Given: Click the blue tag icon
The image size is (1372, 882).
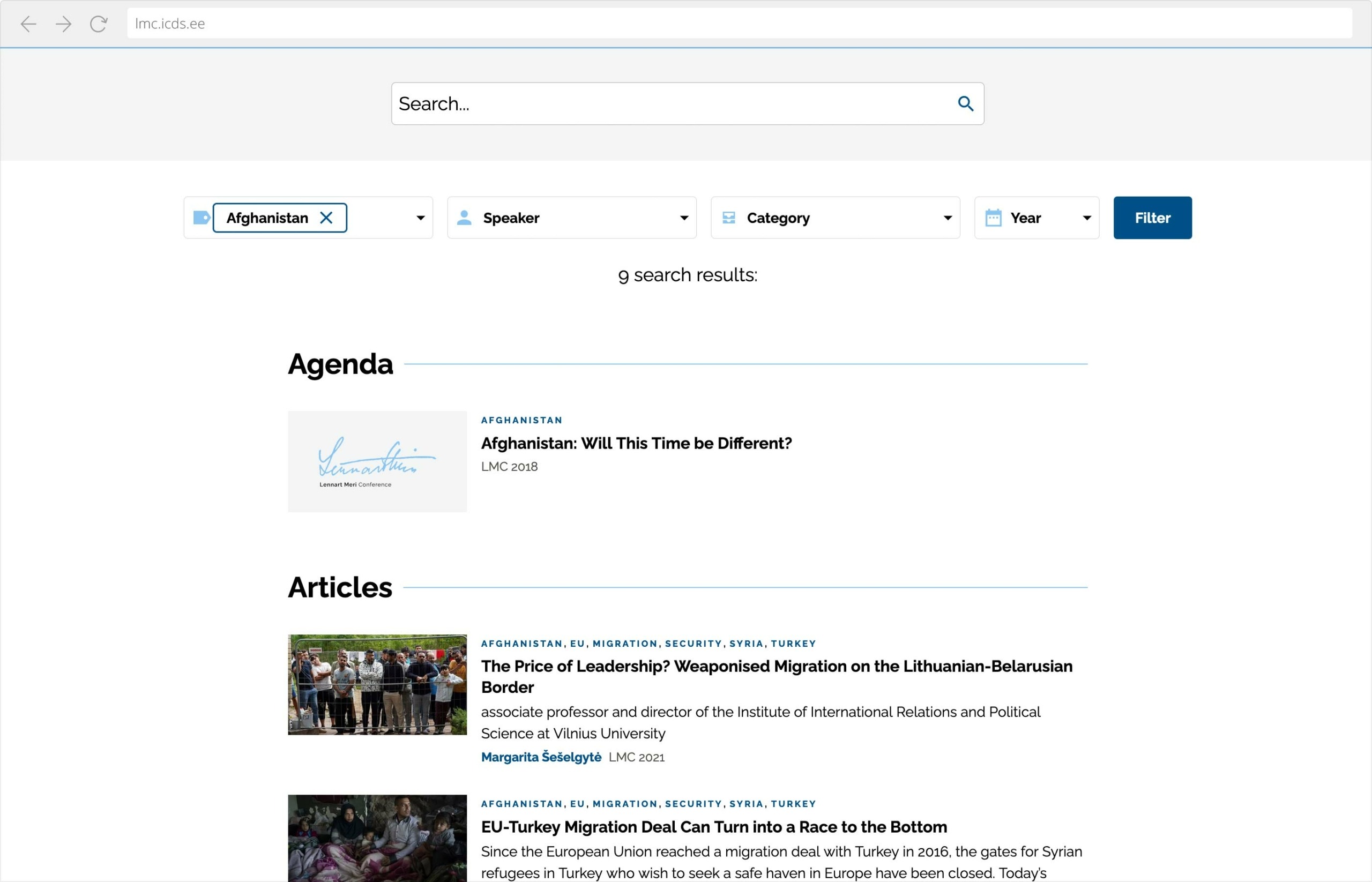Looking at the screenshot, I should pyautogui.click(x=201, y=218).
